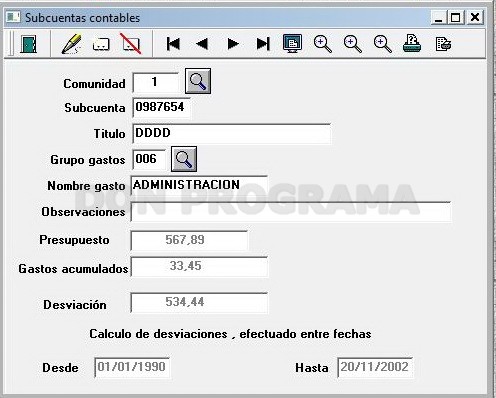
Task: Open the monitor list view icon
Action: click(292, 43)
